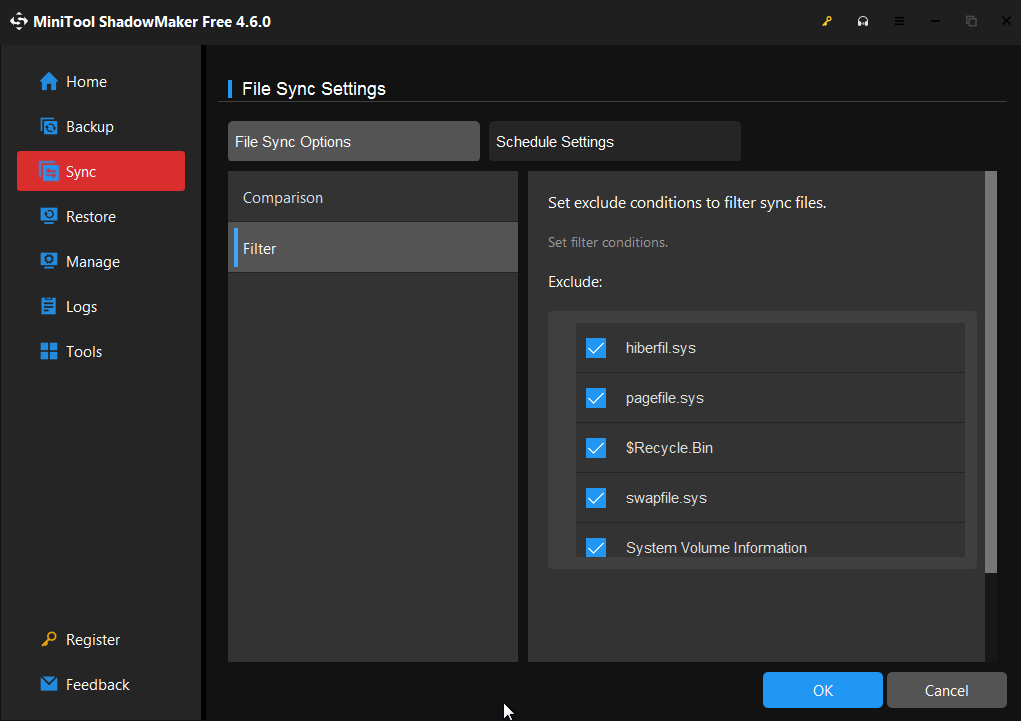This screenshot has height=721, width=1021.
Task: Click the Tools grid icon
Action: coord(49,351)
